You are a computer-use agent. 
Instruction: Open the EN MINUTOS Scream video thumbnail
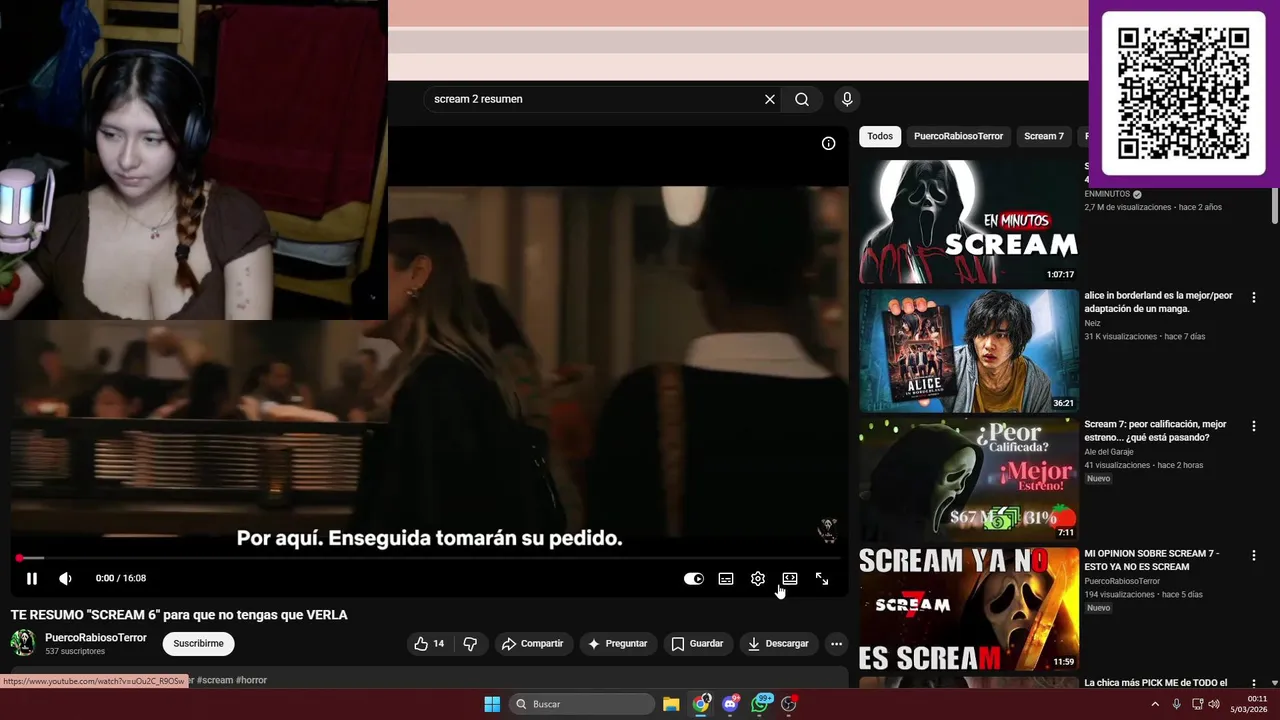(x=969, y=221)
